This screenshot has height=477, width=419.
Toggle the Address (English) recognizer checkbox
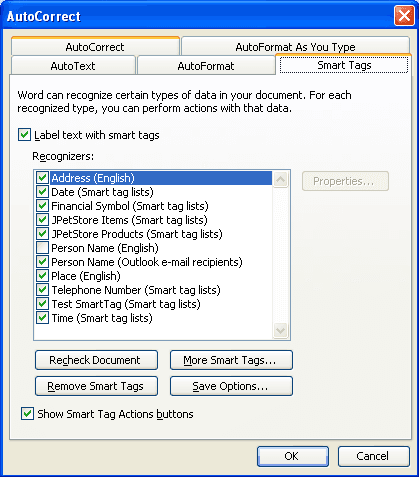pos(42,178)
